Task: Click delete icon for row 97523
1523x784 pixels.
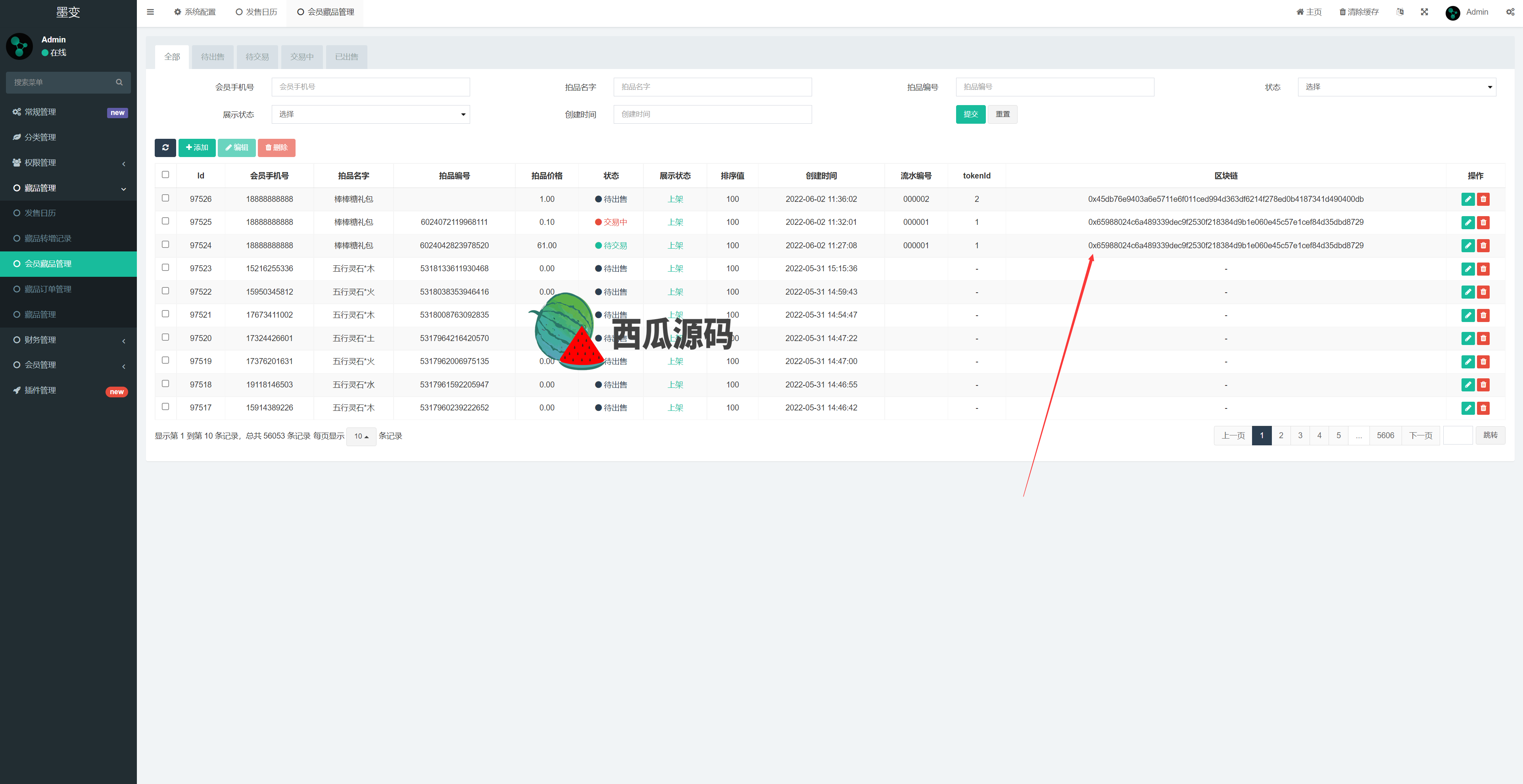Action: point(1483,269)
